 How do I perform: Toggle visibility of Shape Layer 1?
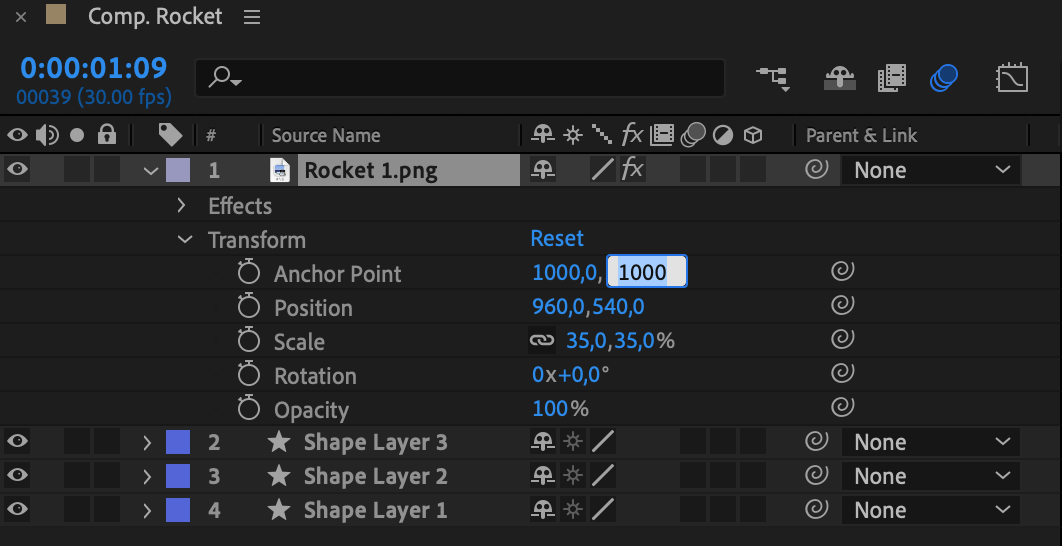point(18,510)
